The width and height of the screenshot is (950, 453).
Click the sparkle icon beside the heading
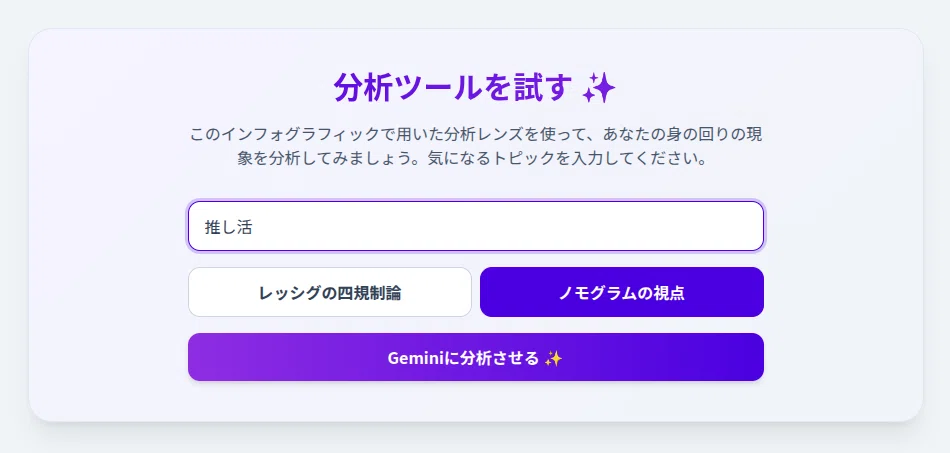[599, 90]
